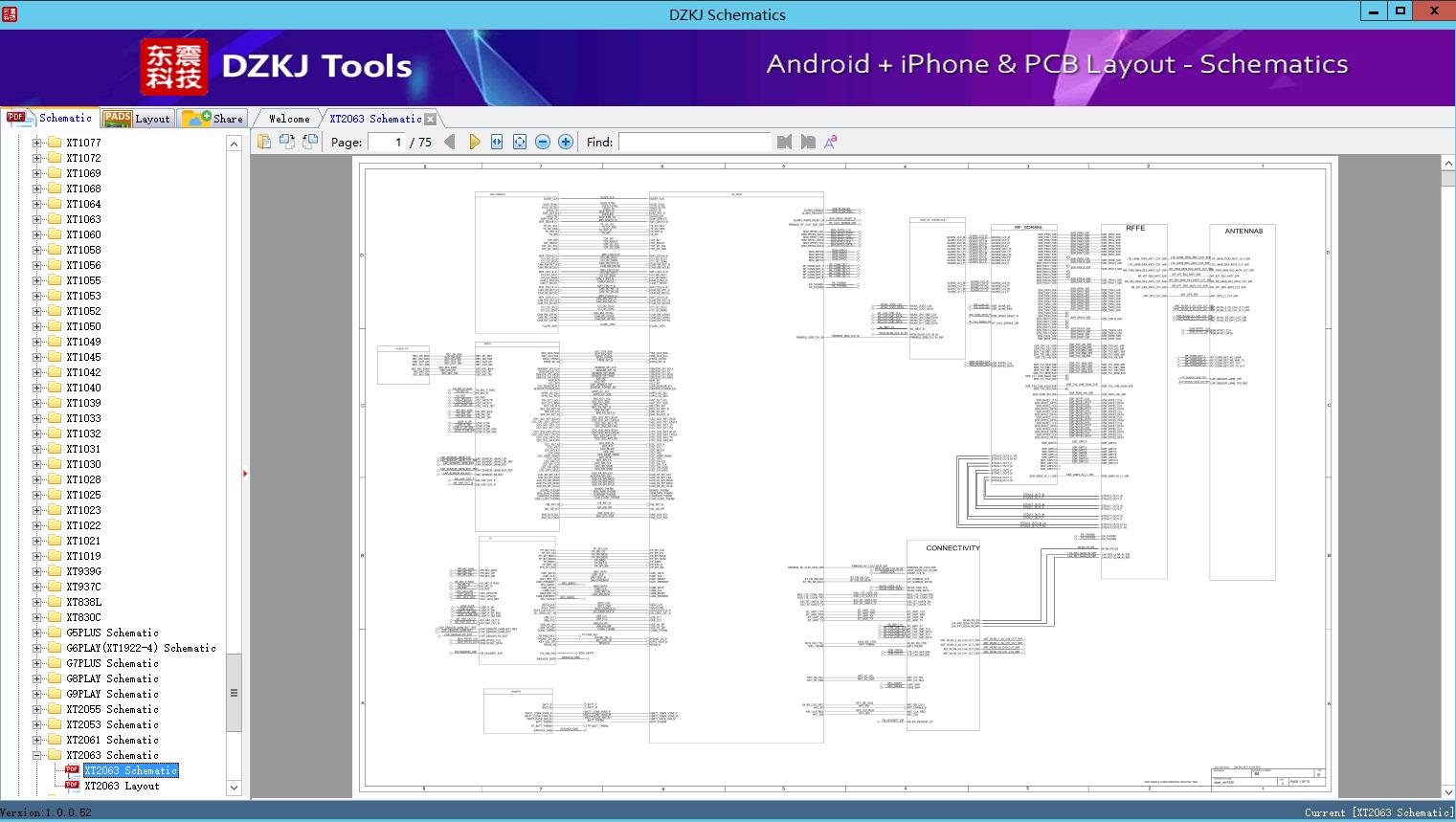This screenshot has height=822, width=1456.
Task: Switch to the Layout tab
Action: click(137, 118)
